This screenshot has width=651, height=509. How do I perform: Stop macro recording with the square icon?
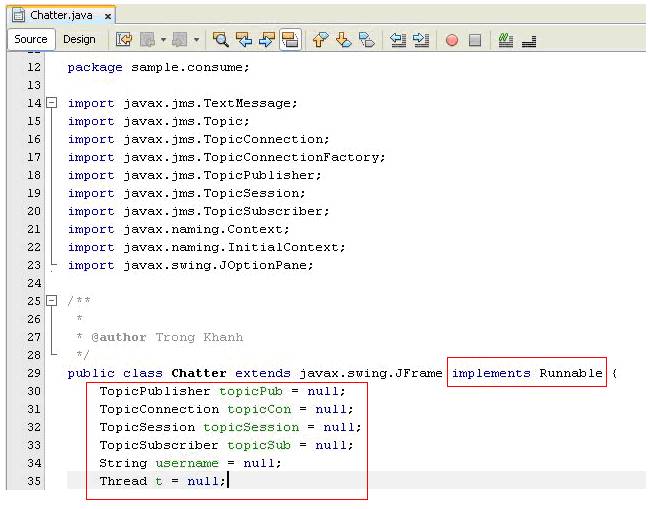[x=475, y=40]
